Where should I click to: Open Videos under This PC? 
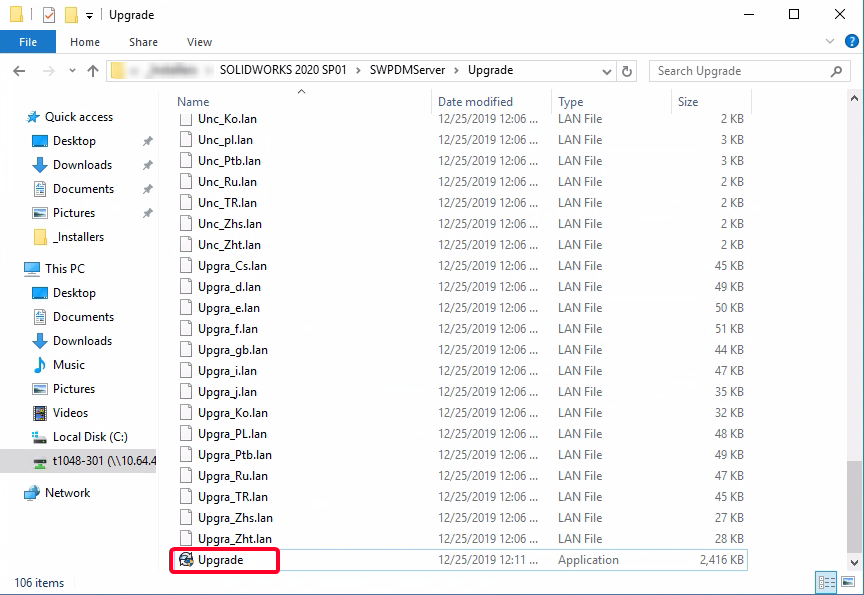tap(70, 413)
